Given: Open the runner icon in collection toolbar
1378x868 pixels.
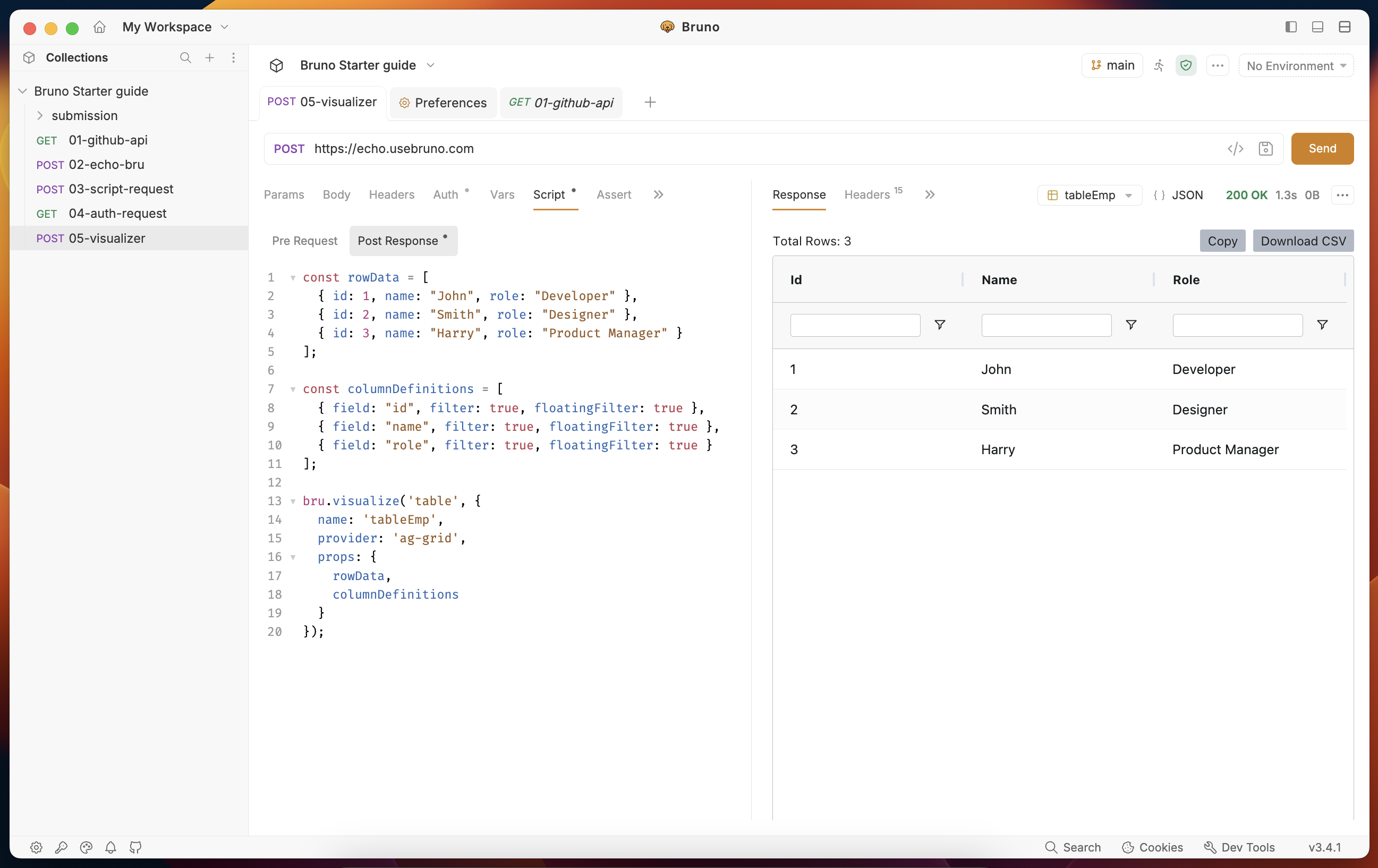Looking at the screenshot, I should pyautogui.click(x=1159, y=66).
